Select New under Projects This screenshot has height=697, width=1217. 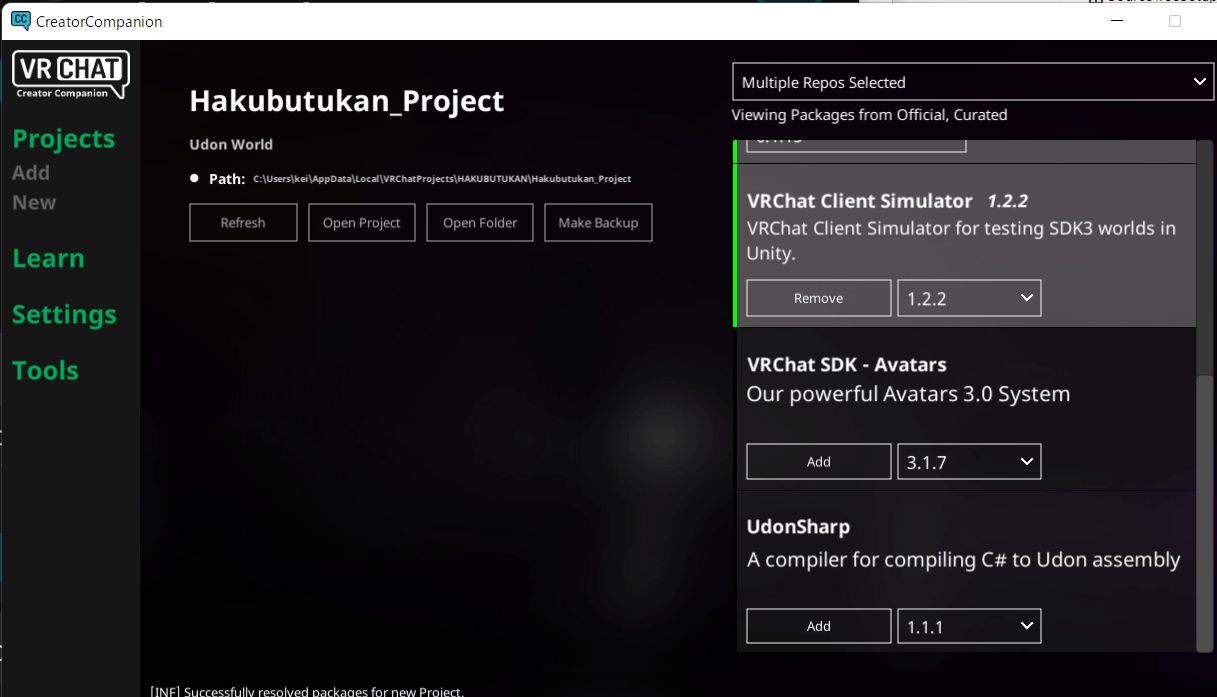(x=34, y=203)
